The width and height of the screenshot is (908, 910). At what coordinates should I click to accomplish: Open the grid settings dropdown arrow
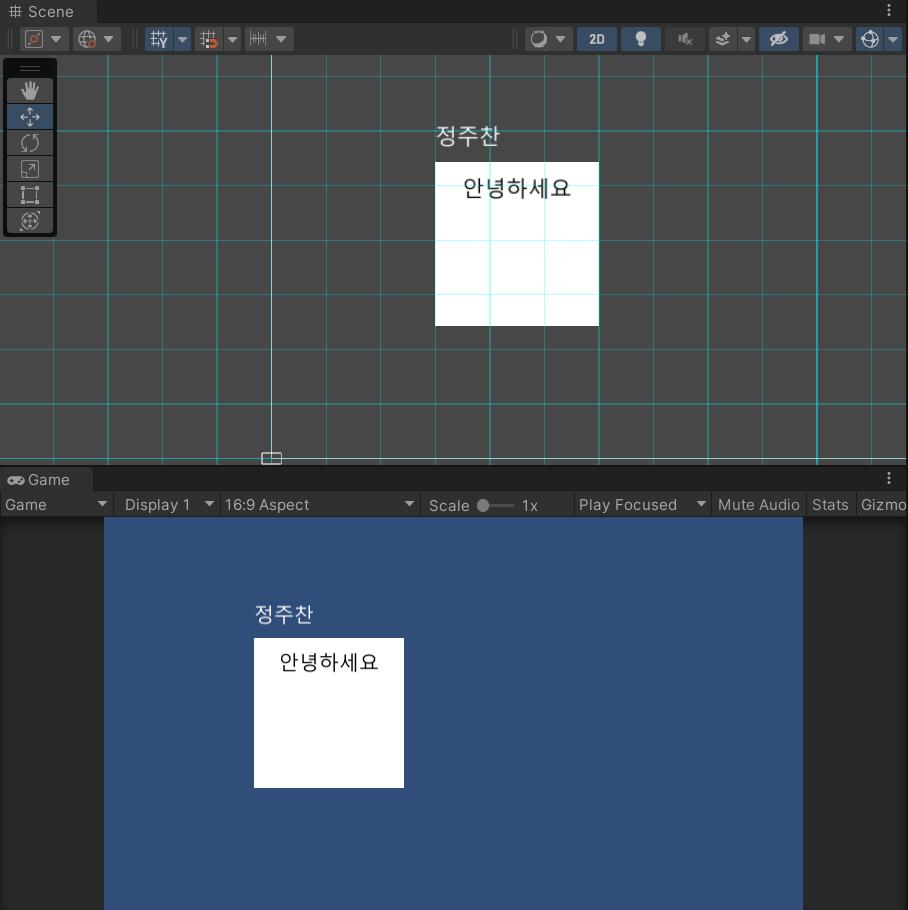pyautogui.click(x=182, y=39)
